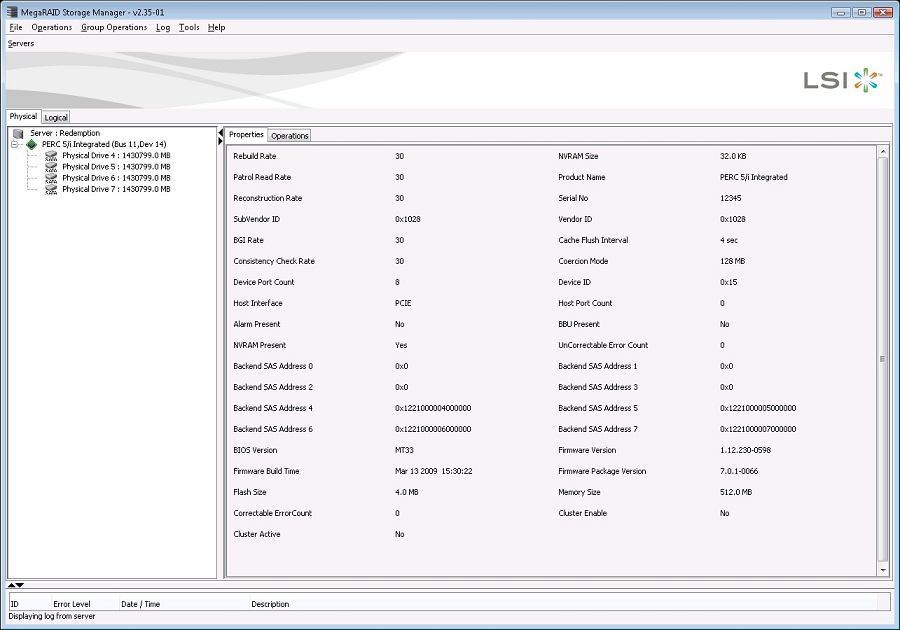Open the Tools menu
Viewport: 900px width, 630px height.
(x=189, y=27)
